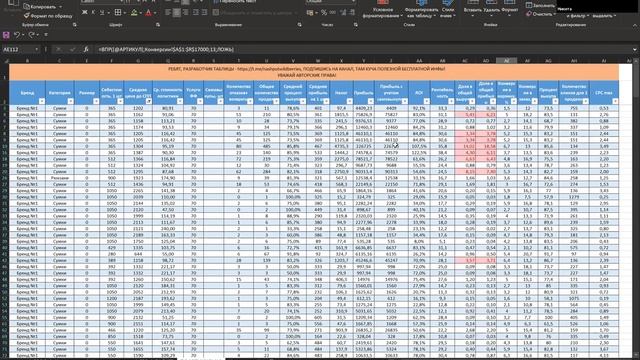Align text right in the ribbon
640x360 pixels.
coord(186,13)
